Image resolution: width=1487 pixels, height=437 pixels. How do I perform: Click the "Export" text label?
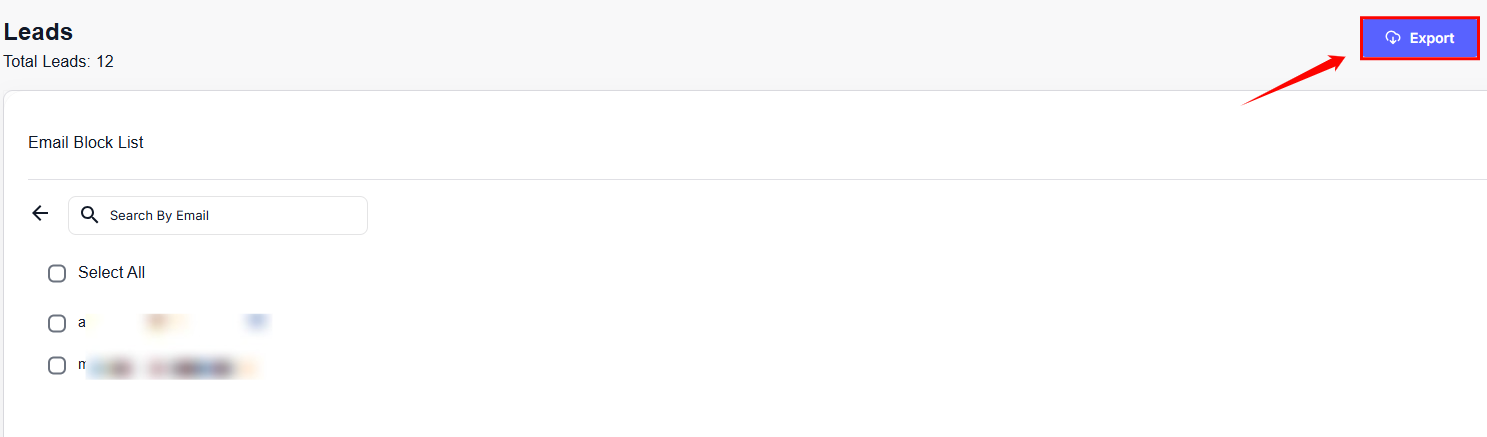point(1432,38)
